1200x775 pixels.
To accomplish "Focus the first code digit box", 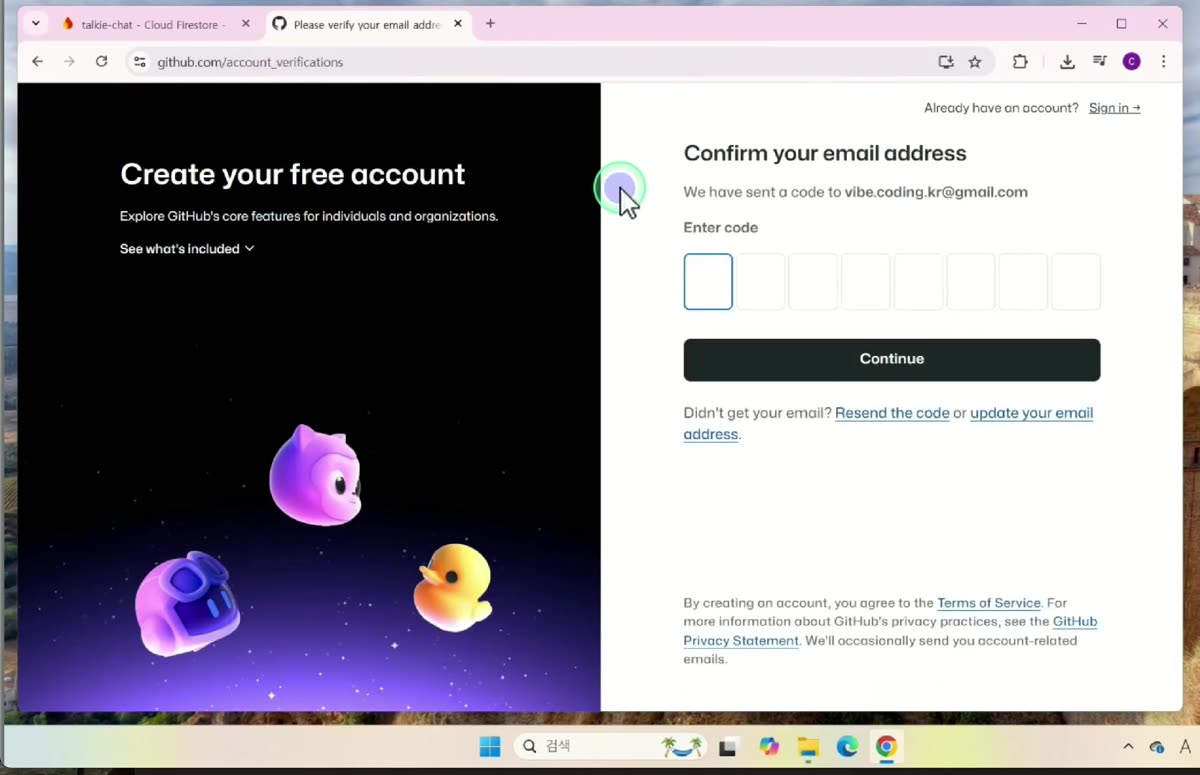I will [x=708, y=281].
